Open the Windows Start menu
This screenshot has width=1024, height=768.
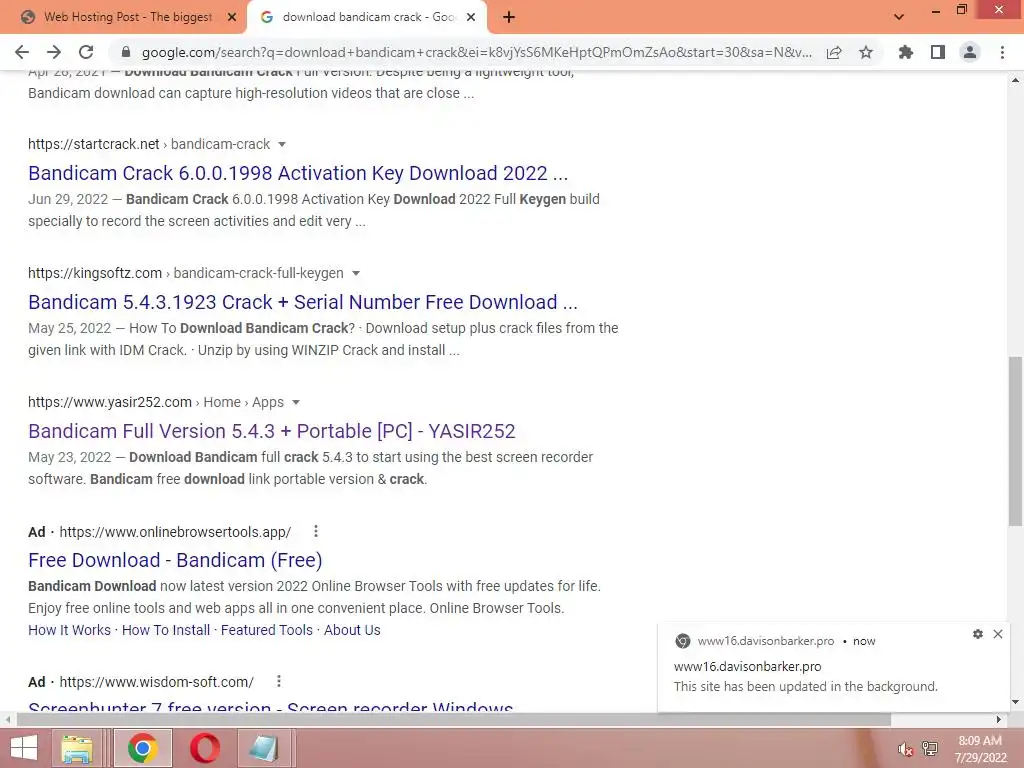point(24,748)
